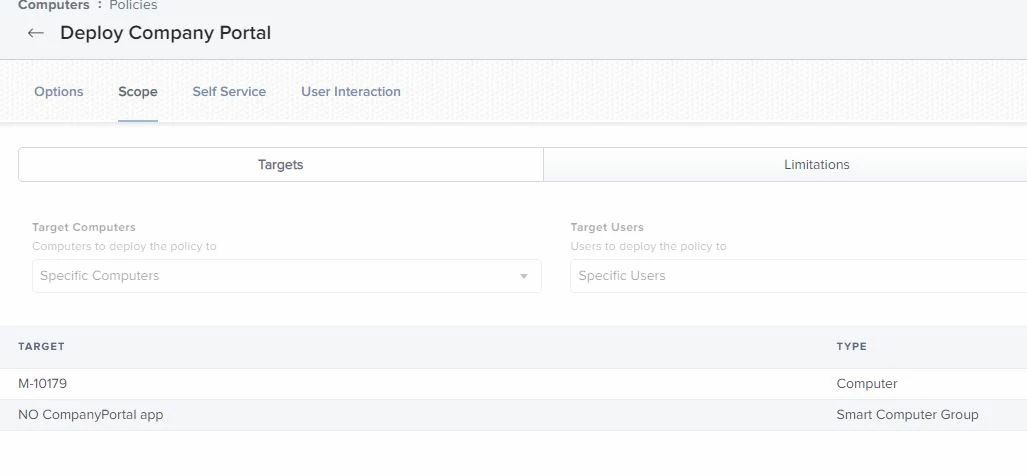
Task: Open the Self Service tab
Action: (x=229, y=92)
